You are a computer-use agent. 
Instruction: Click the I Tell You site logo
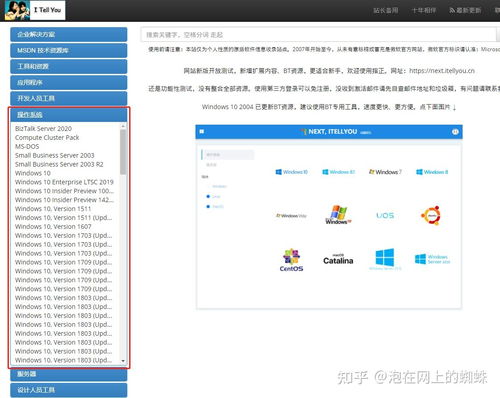(35, 10)
